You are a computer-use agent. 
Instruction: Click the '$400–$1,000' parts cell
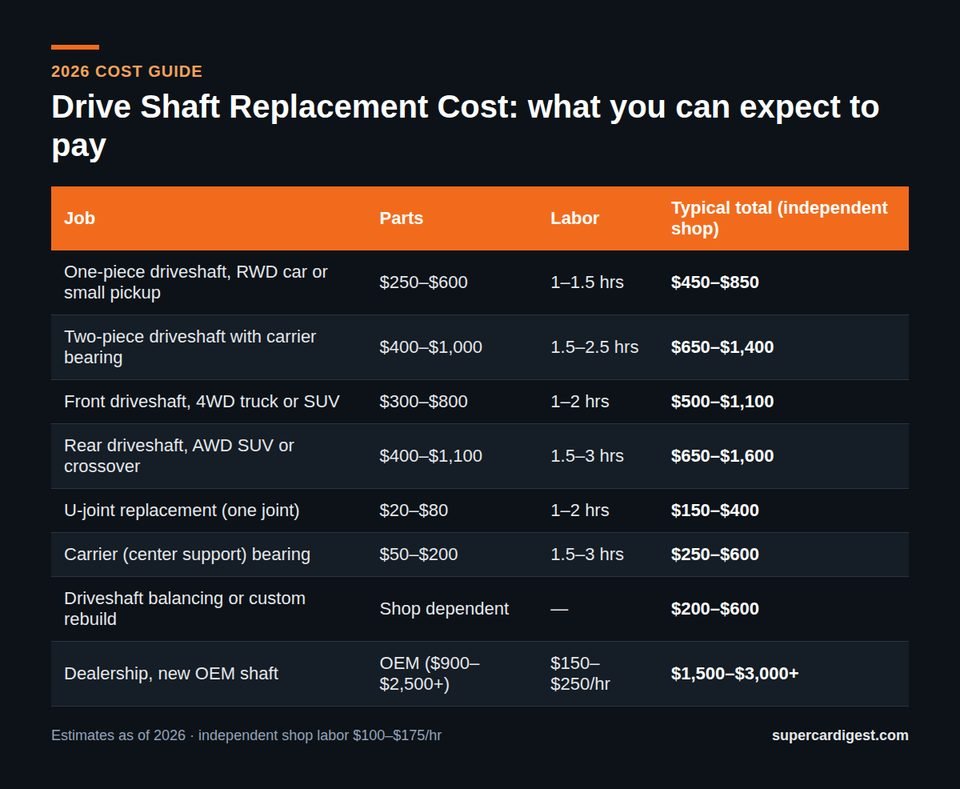click(x=430, y=347)
